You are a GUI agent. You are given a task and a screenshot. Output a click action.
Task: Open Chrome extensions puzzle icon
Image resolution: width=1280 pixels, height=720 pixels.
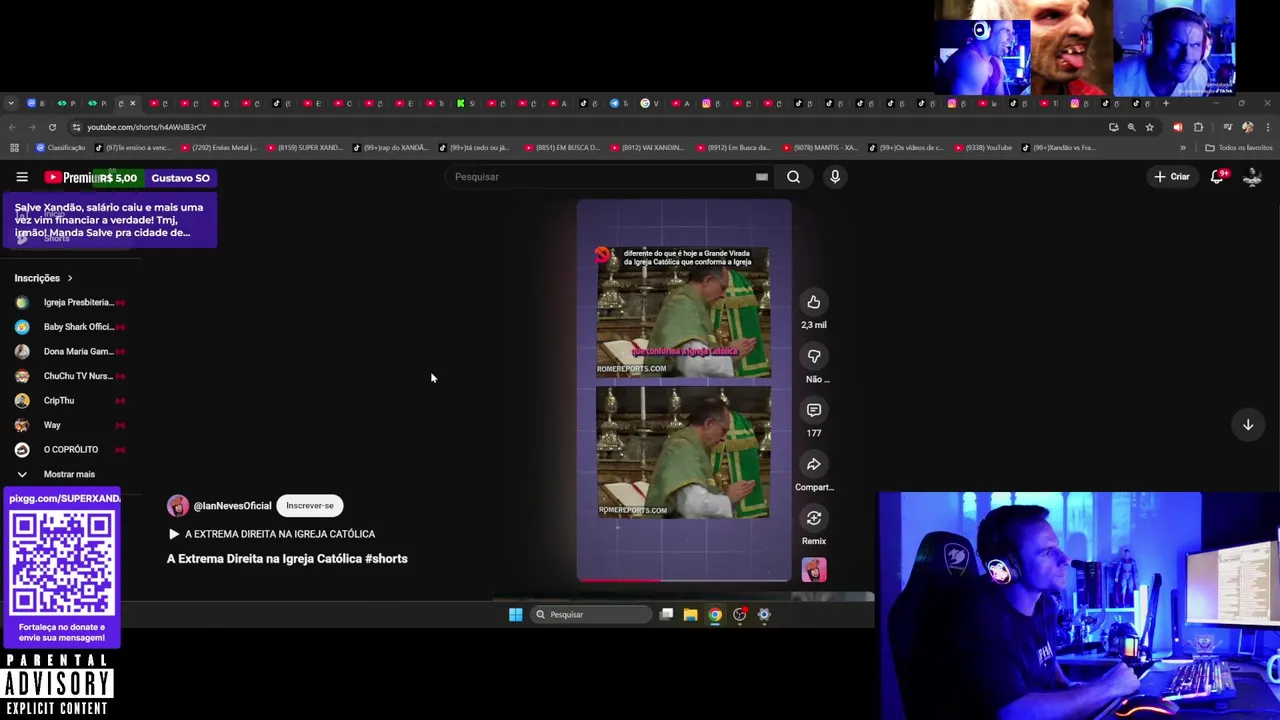pyautogui.click(x=1198, y=127)
